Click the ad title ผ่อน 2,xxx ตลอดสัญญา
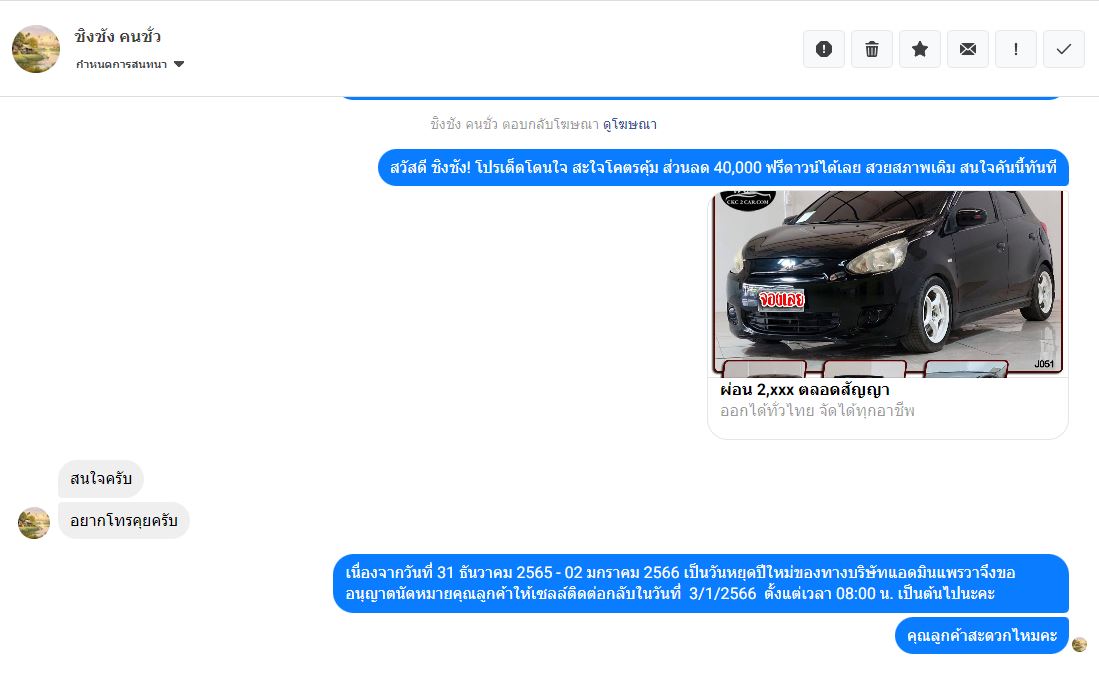The height and width of the screenshot is (677, 1099). (805, 390)
